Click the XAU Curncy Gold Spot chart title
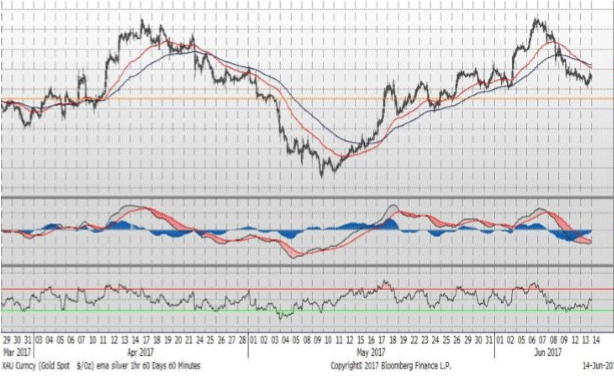 click(x=101, y=366)
